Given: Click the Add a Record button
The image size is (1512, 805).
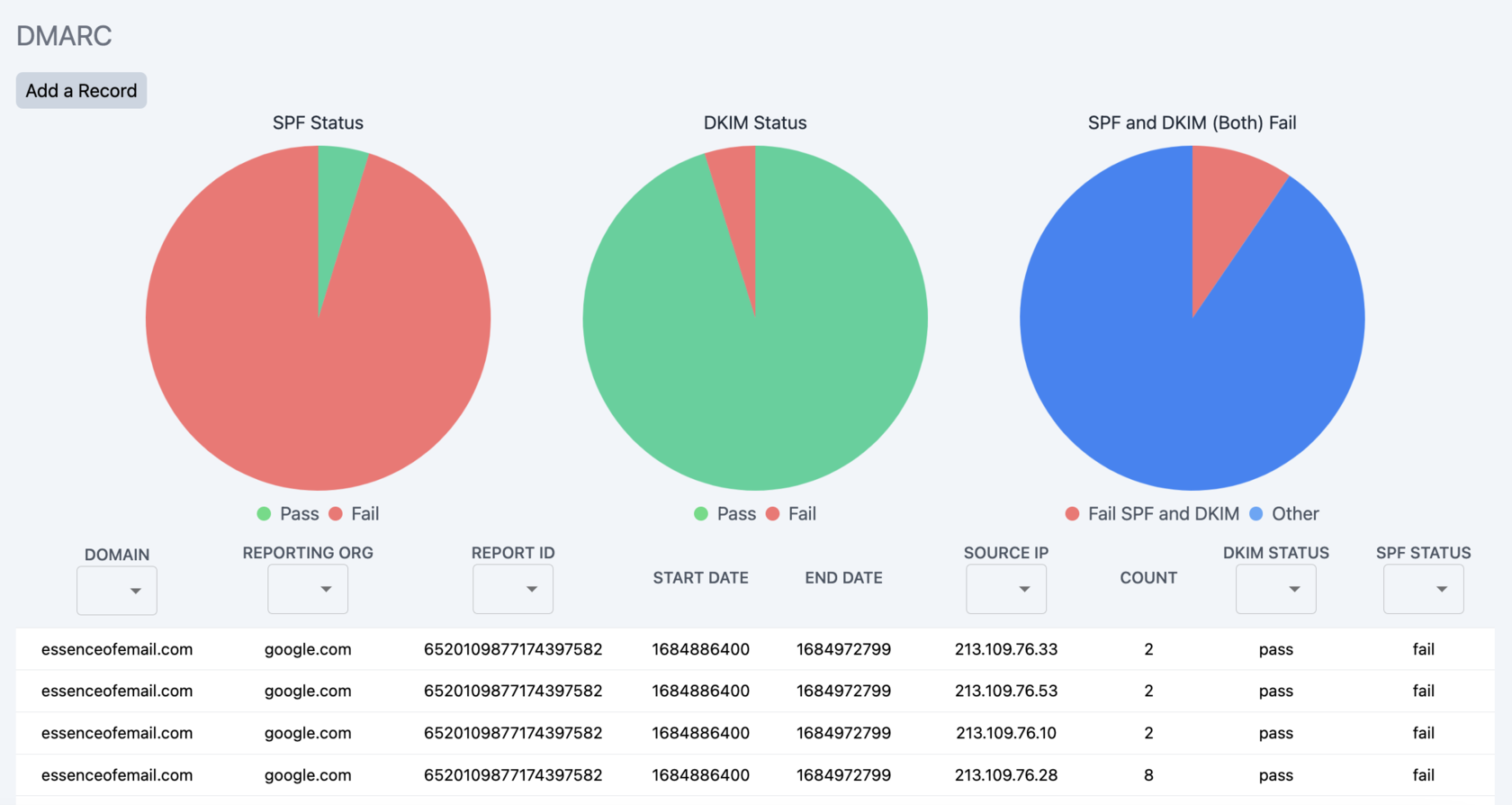Looking at the screenshot, I should coord(81,91).
